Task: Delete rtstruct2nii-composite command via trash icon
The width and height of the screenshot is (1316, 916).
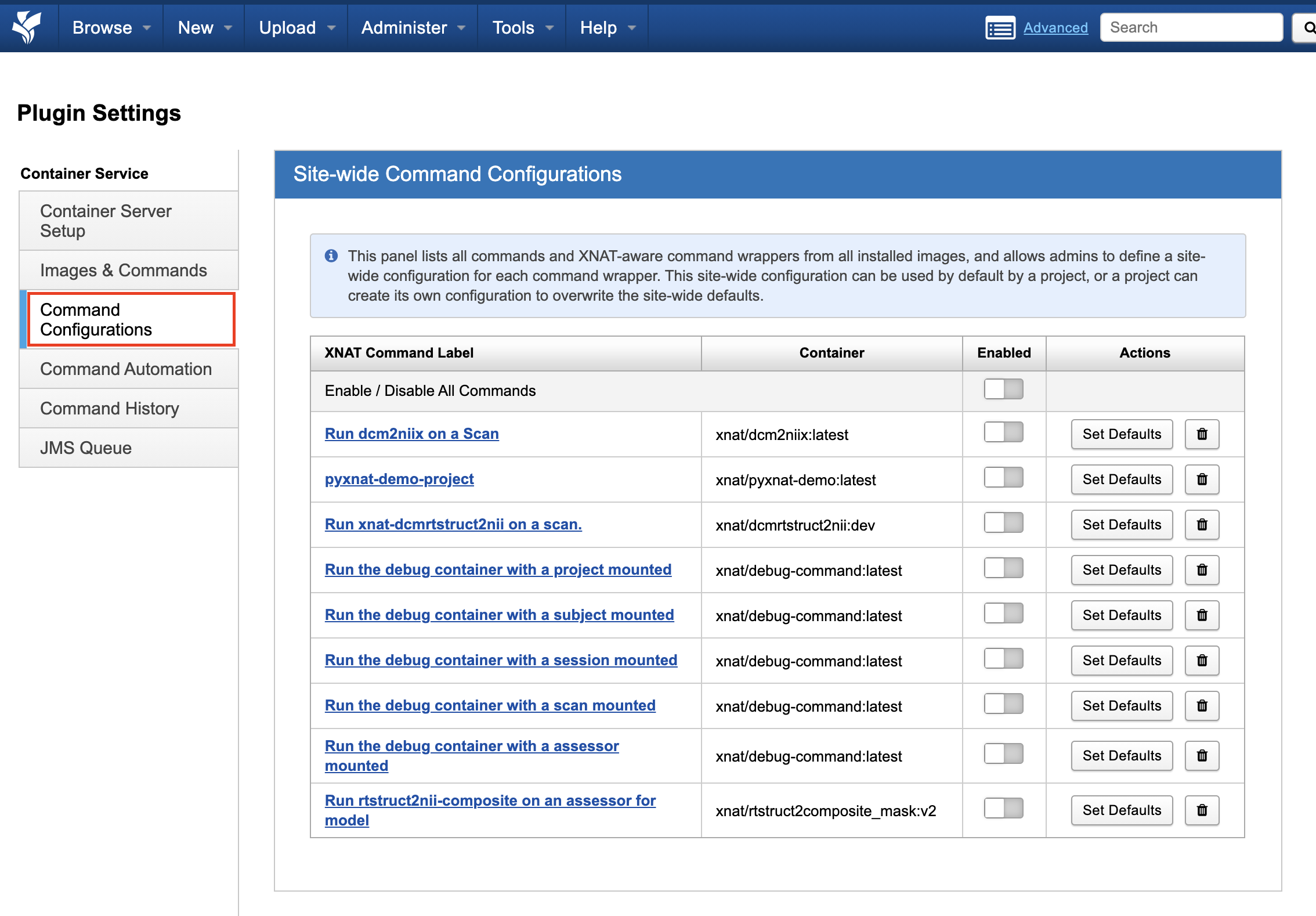Action: 1202,810
